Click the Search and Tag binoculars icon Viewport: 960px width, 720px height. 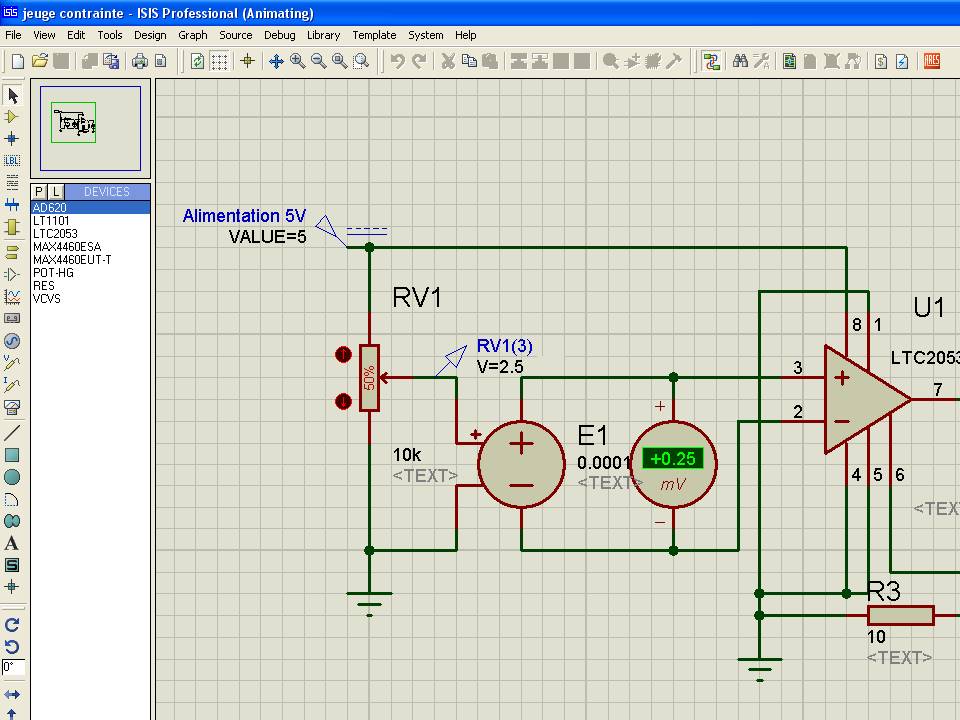[740, 61]
